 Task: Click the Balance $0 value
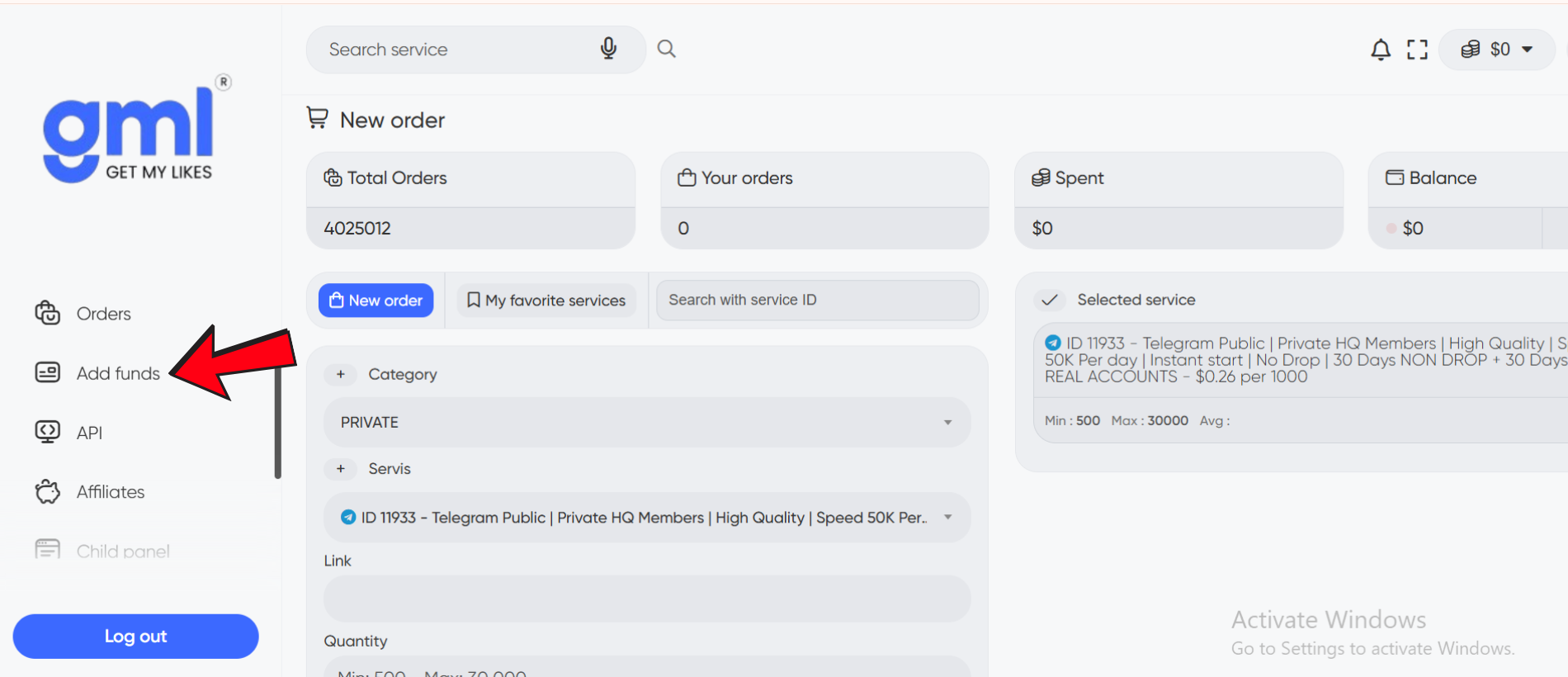1413,228
